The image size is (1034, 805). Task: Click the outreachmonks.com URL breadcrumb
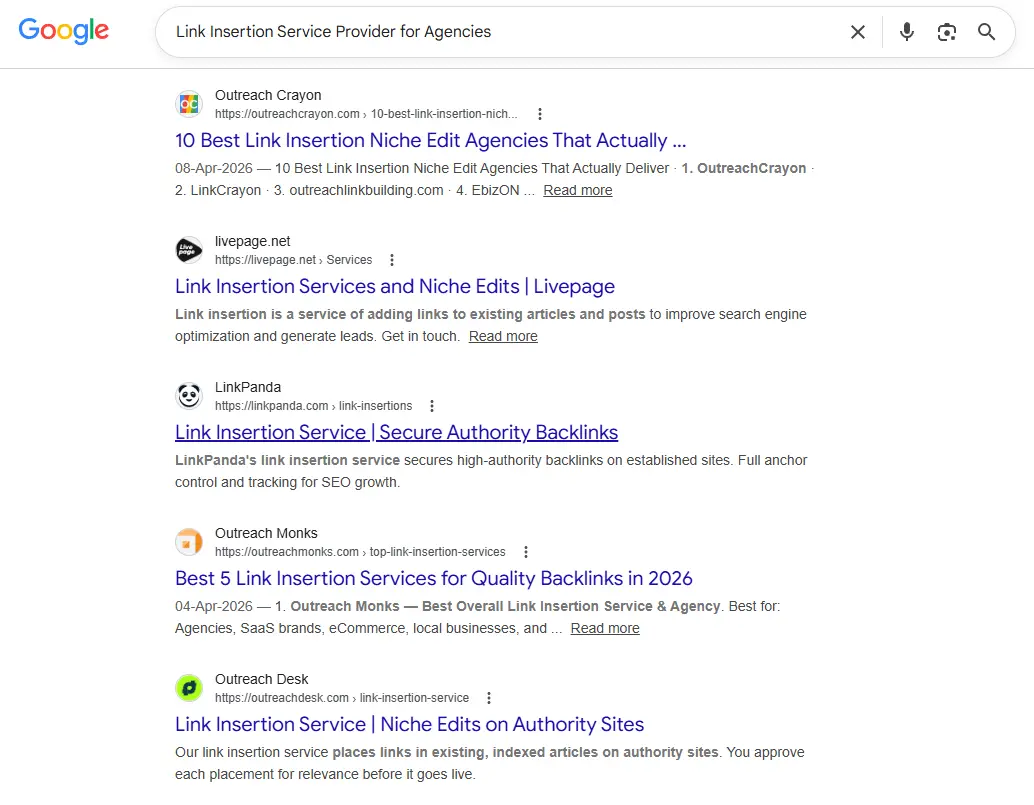(360, 552)
